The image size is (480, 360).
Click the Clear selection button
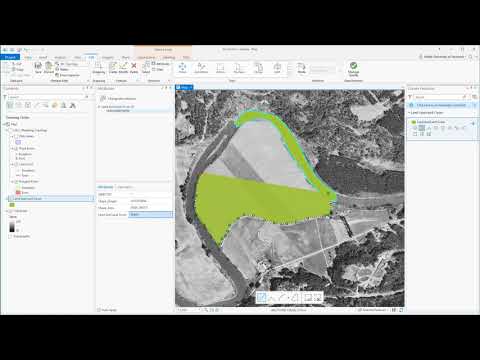pos(158,69)
